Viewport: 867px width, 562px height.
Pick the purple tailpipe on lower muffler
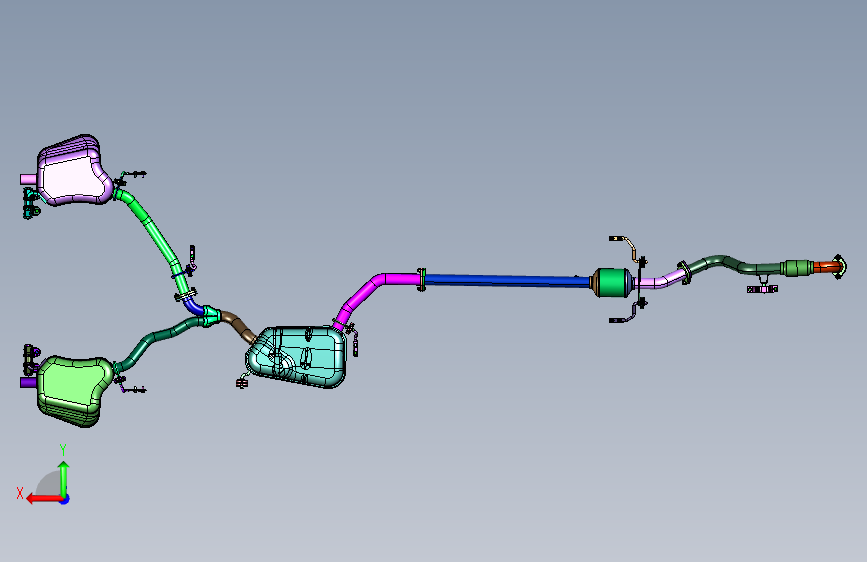[x=28, y=382]
